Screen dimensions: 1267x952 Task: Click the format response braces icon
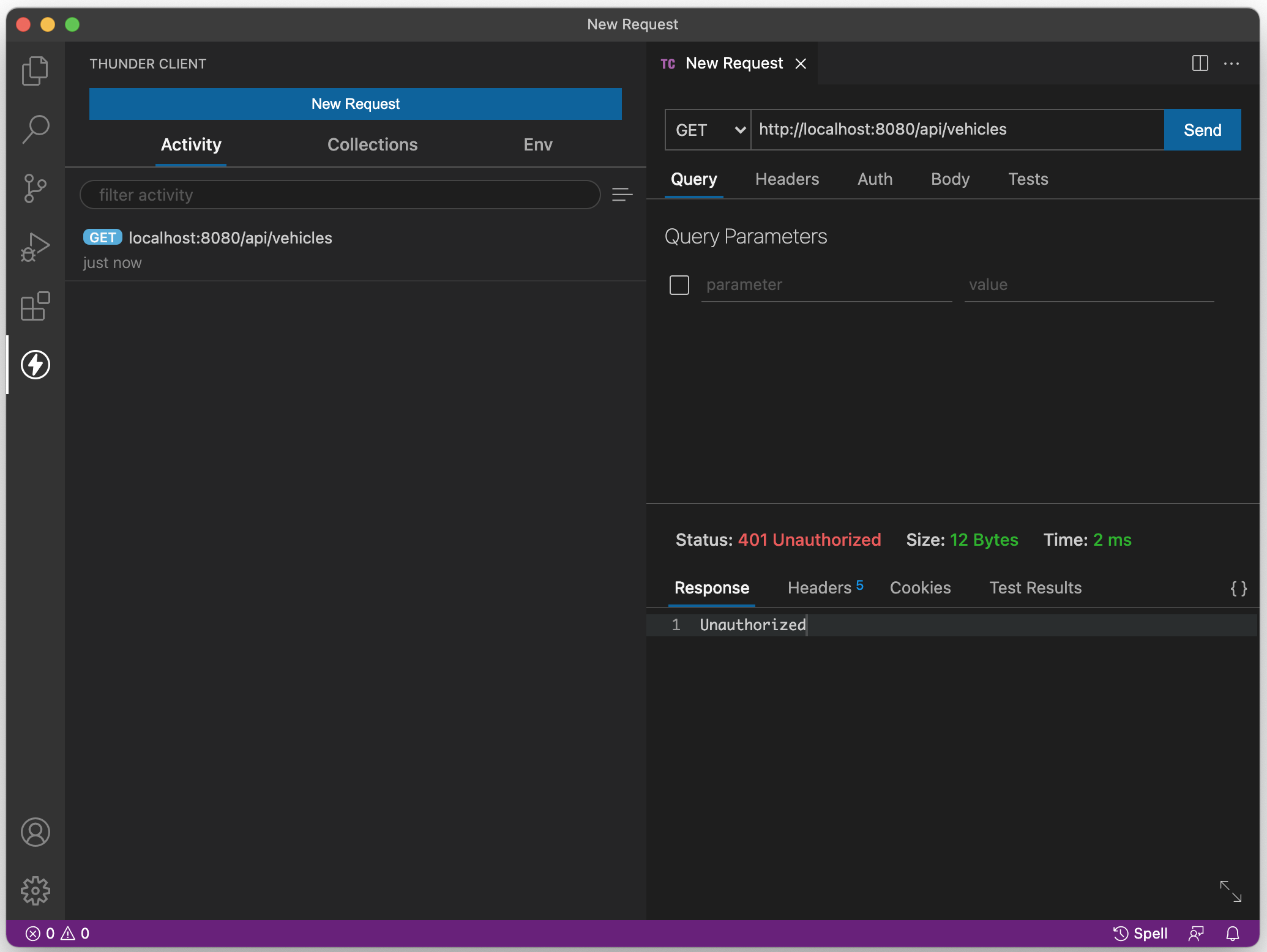pos(1238,589)
